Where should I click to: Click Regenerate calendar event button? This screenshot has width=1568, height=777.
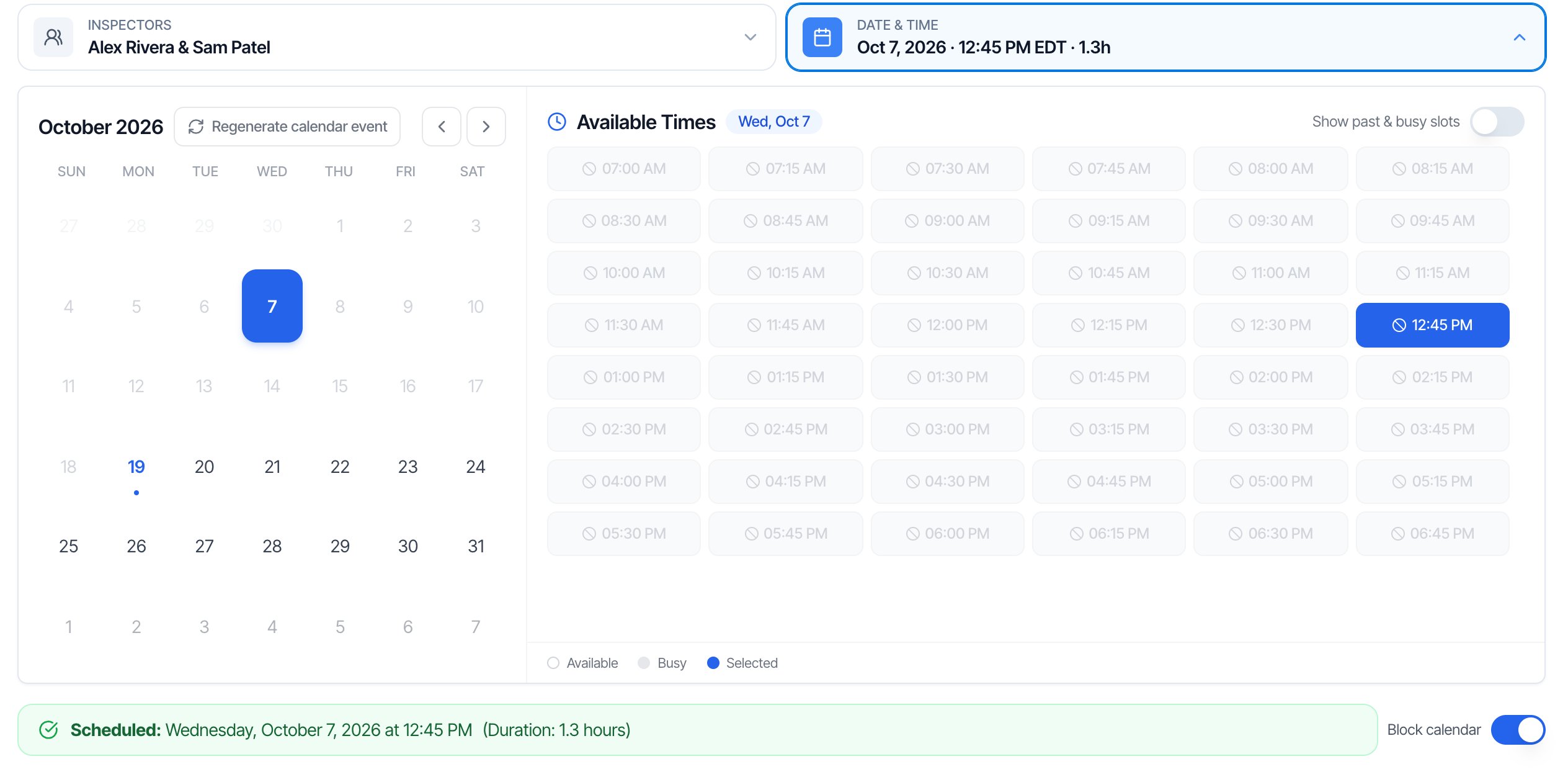[287, 127]
